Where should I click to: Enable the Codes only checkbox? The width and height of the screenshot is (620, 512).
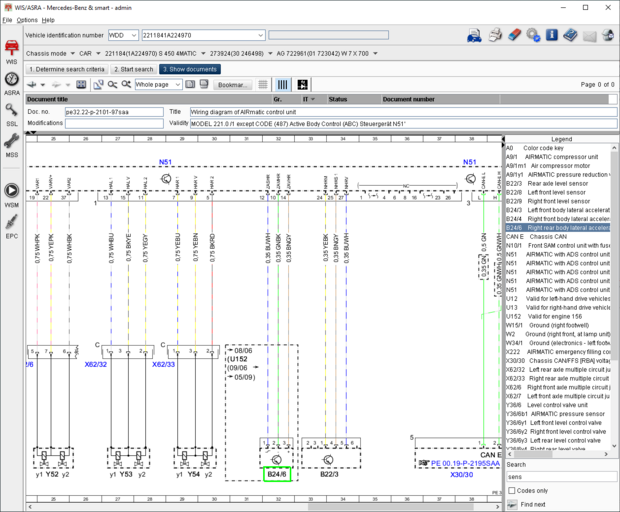tap(512, 491)
